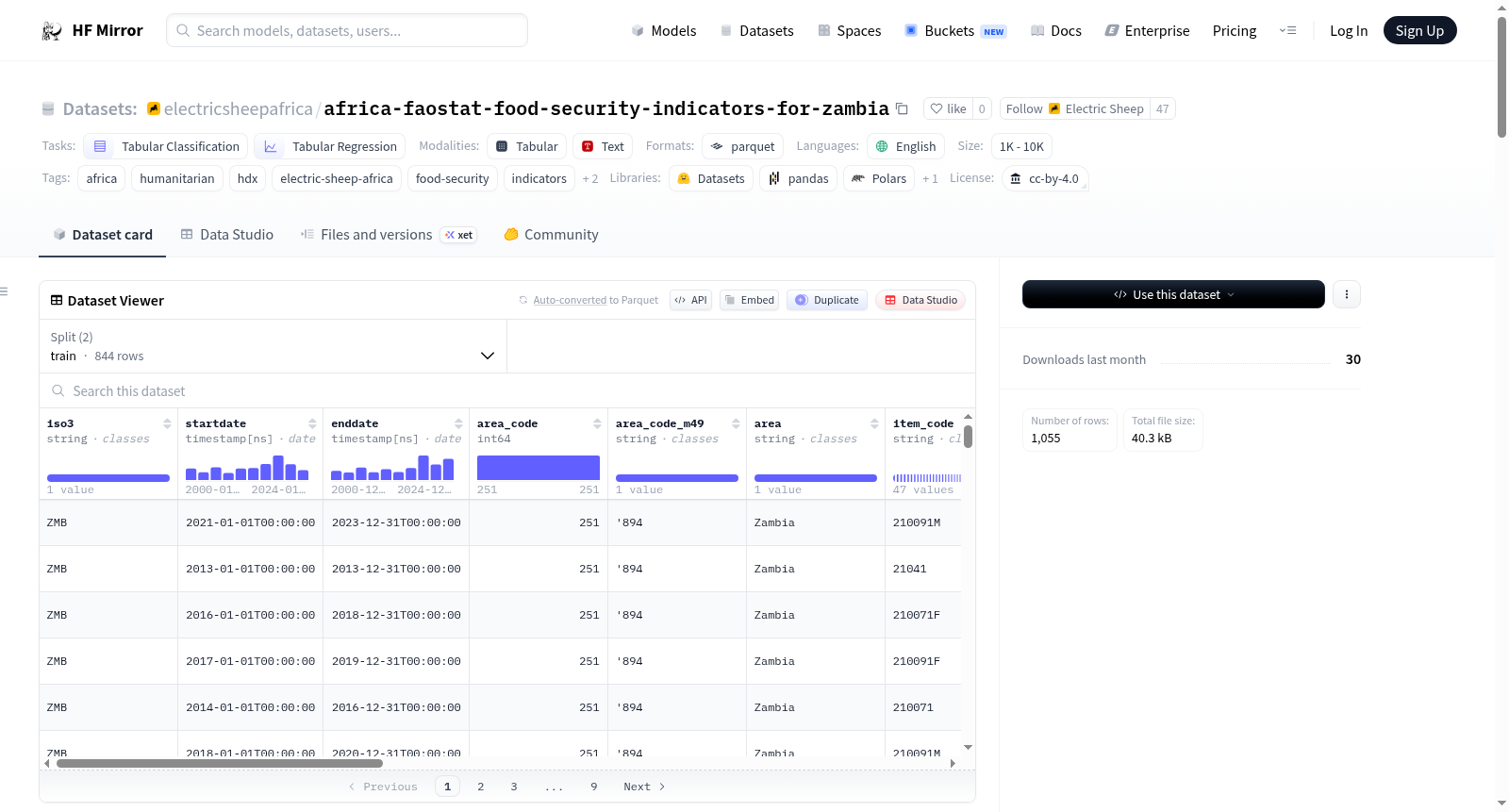Click the search magnifier icon in dataset search
This screenshot has width=1509, height=812.
click(x=58, y=391)
